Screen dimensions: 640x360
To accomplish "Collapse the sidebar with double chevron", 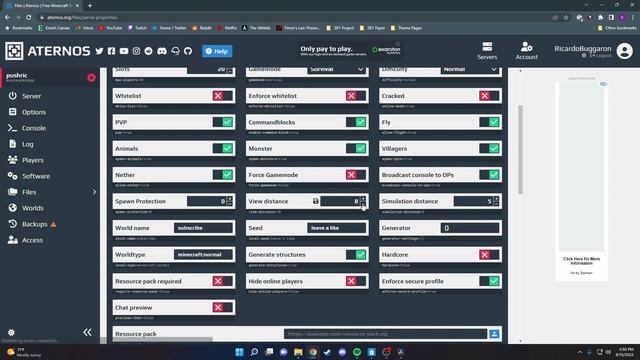I will click(x=87, y=332).
